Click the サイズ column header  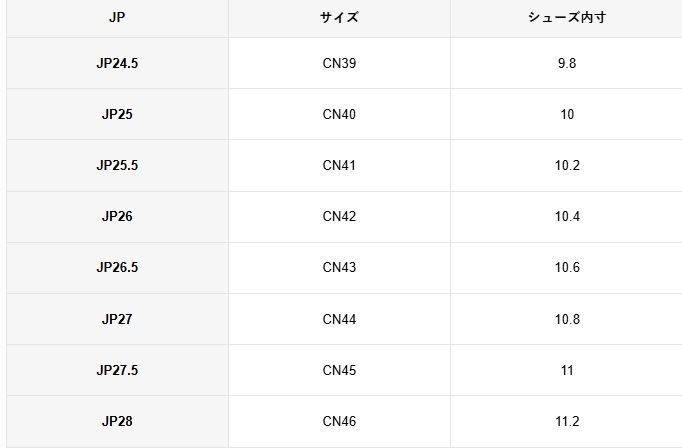click(339, 18)
